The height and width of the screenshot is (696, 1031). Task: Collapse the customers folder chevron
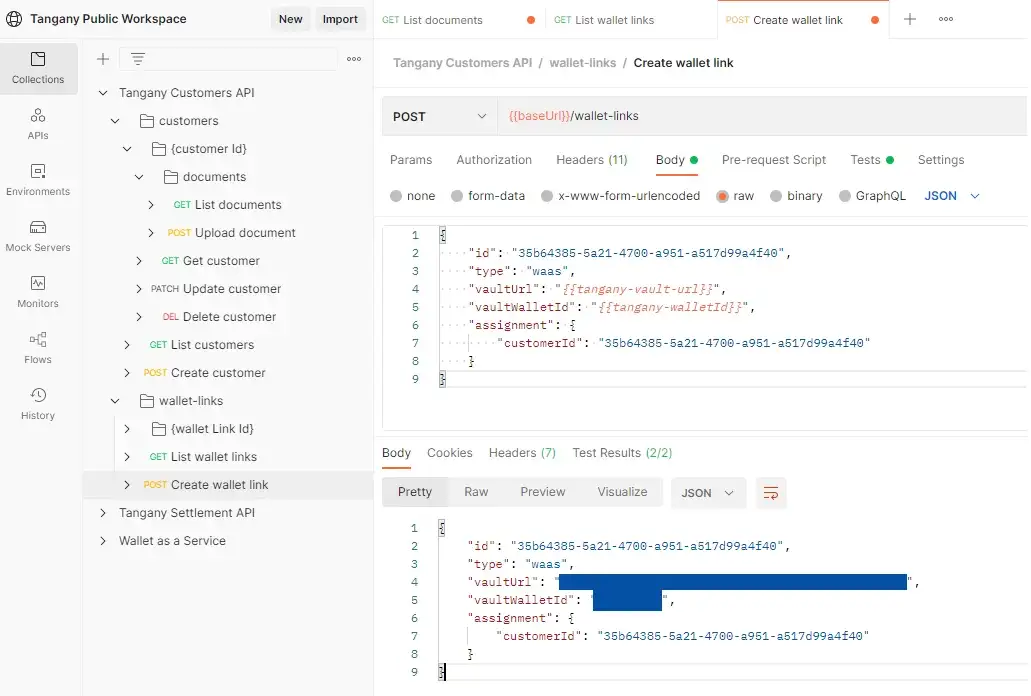(115, 121)
